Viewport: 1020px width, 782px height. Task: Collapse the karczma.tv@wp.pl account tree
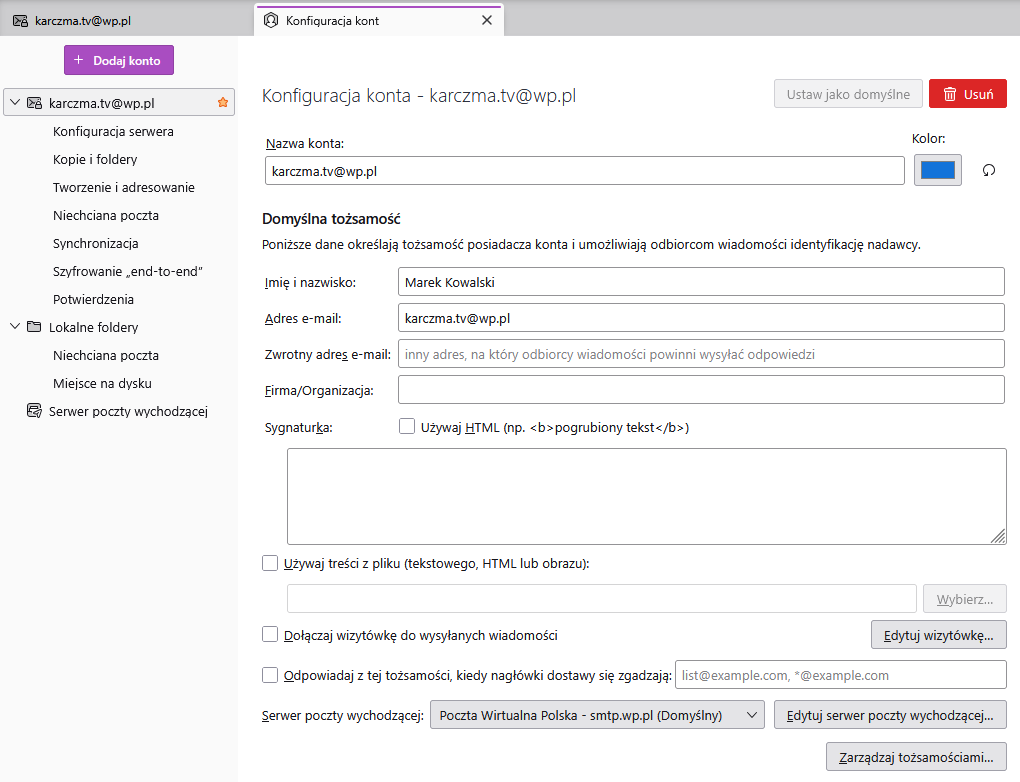15,103
